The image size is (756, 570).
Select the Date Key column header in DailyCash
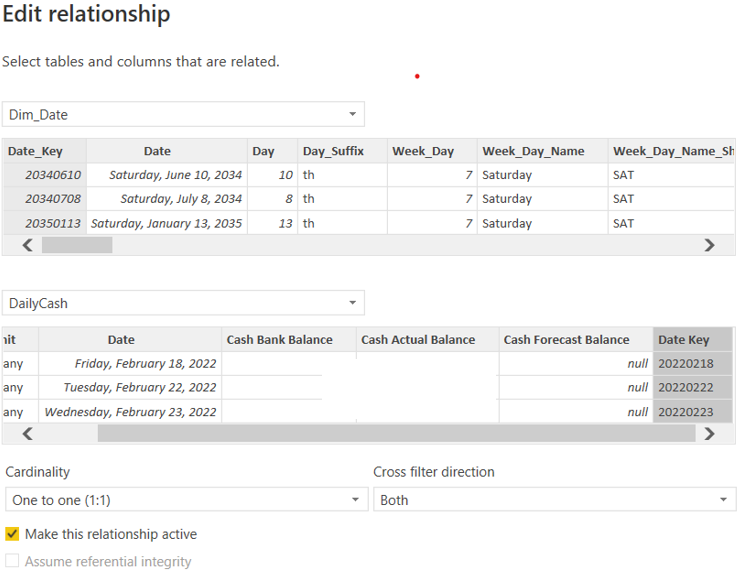pyautogui.click(x=693, y=339)
